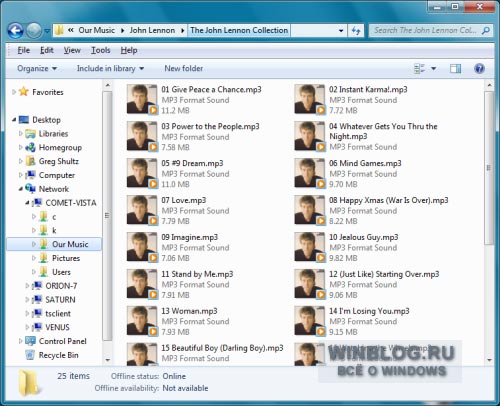Open the Help menu

pyautogui.click(x=129, y=50)
